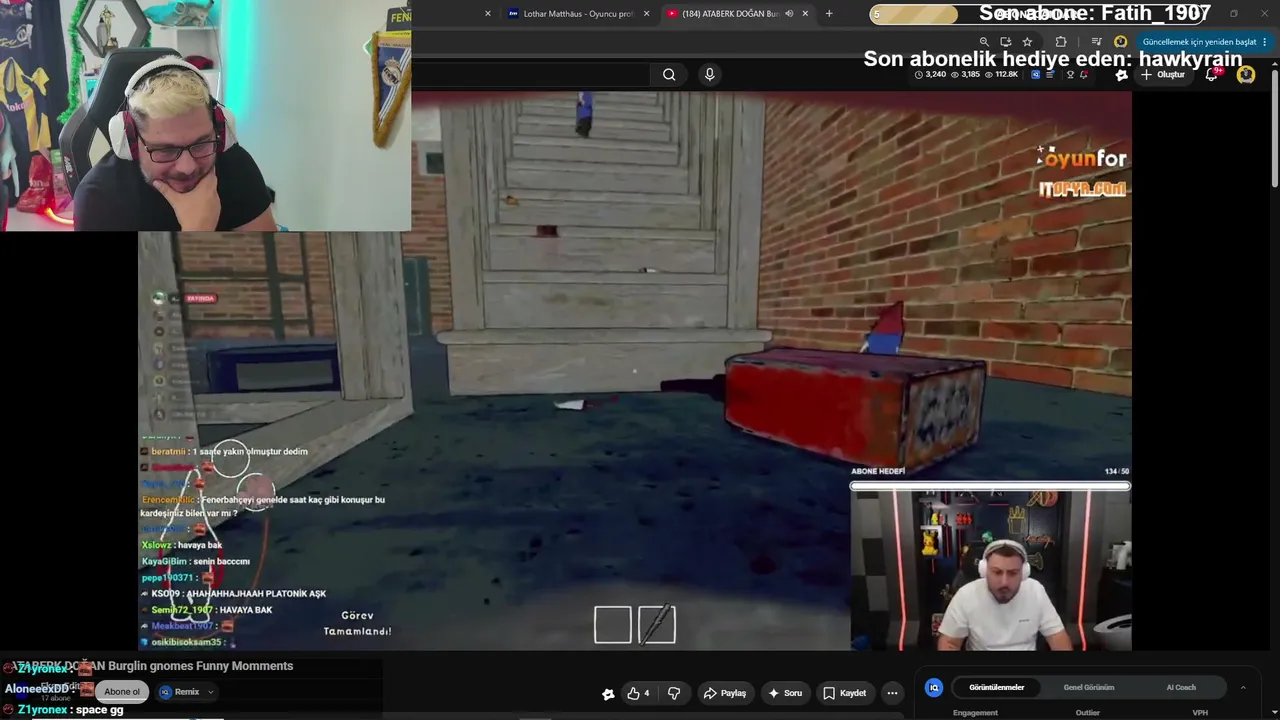Click the Abone ol subscribe button
1280x720 pixels.
(123, 692)
